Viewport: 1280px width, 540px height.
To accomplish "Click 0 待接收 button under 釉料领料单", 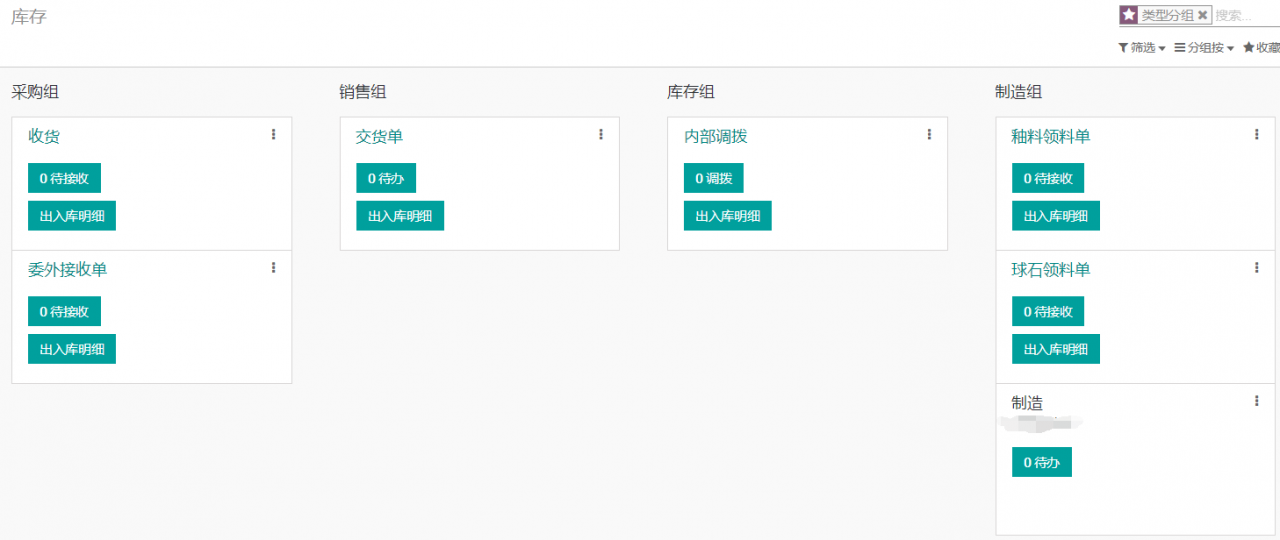I will click(x=1048, y=178).
